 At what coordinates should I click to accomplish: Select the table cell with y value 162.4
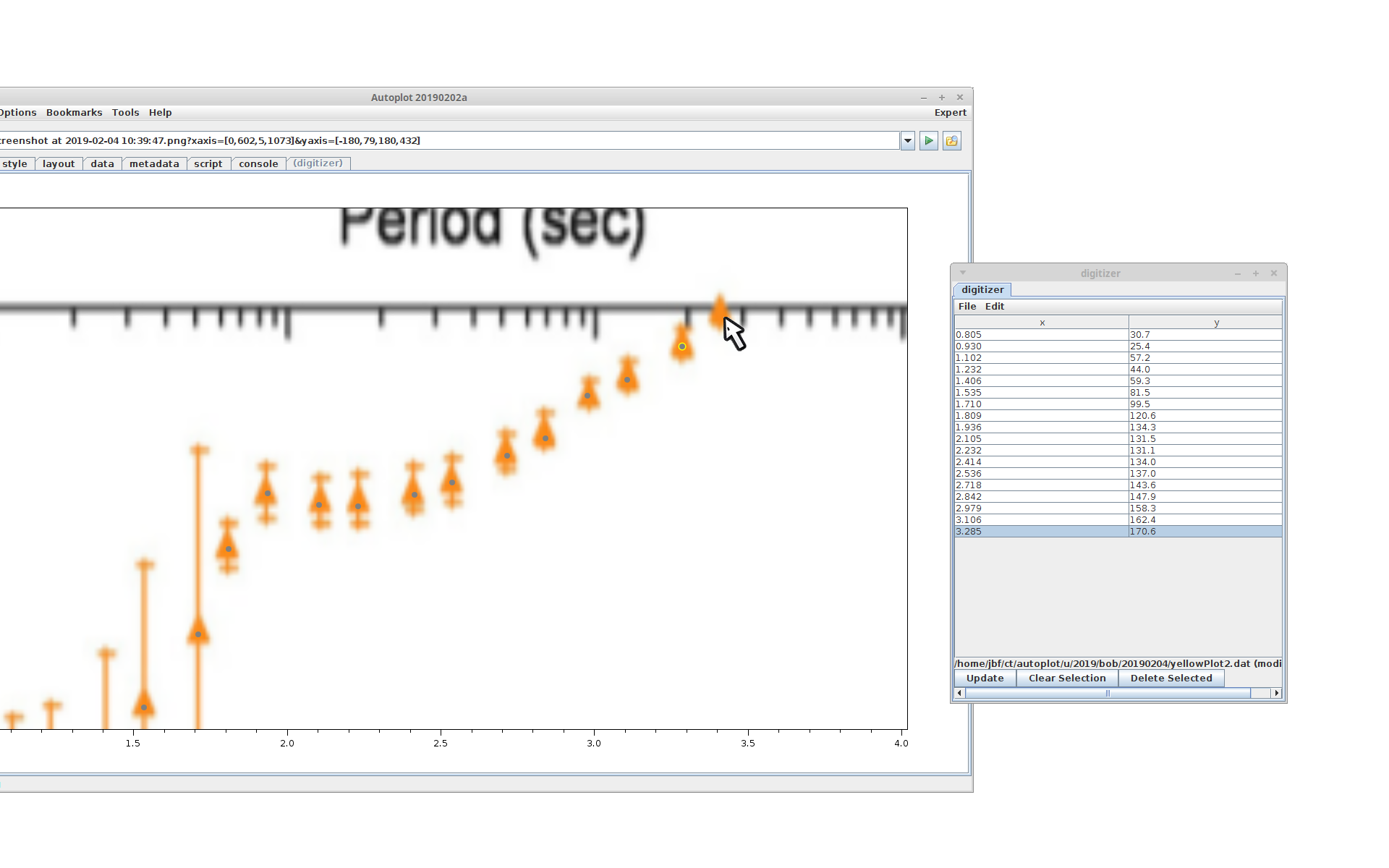1205,520
